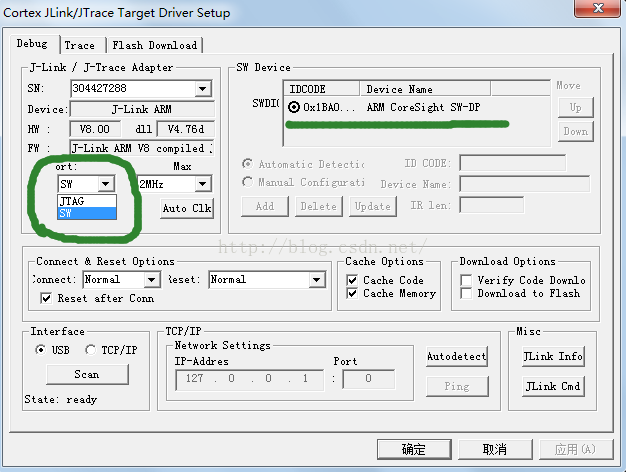626x472 pixels.
Task: Click the Ping button
Action: point(457,386)
